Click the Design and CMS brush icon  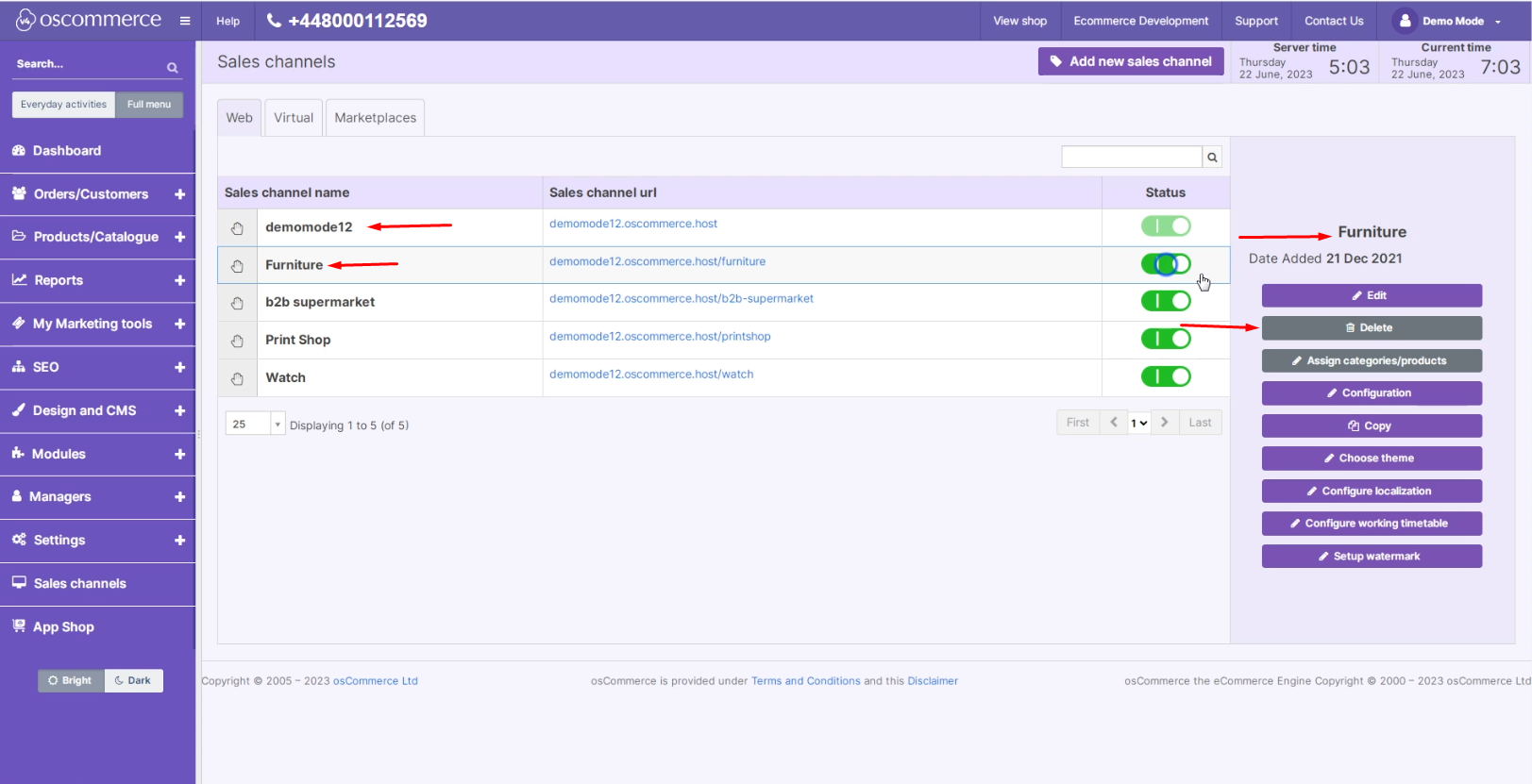click(18, 409)
